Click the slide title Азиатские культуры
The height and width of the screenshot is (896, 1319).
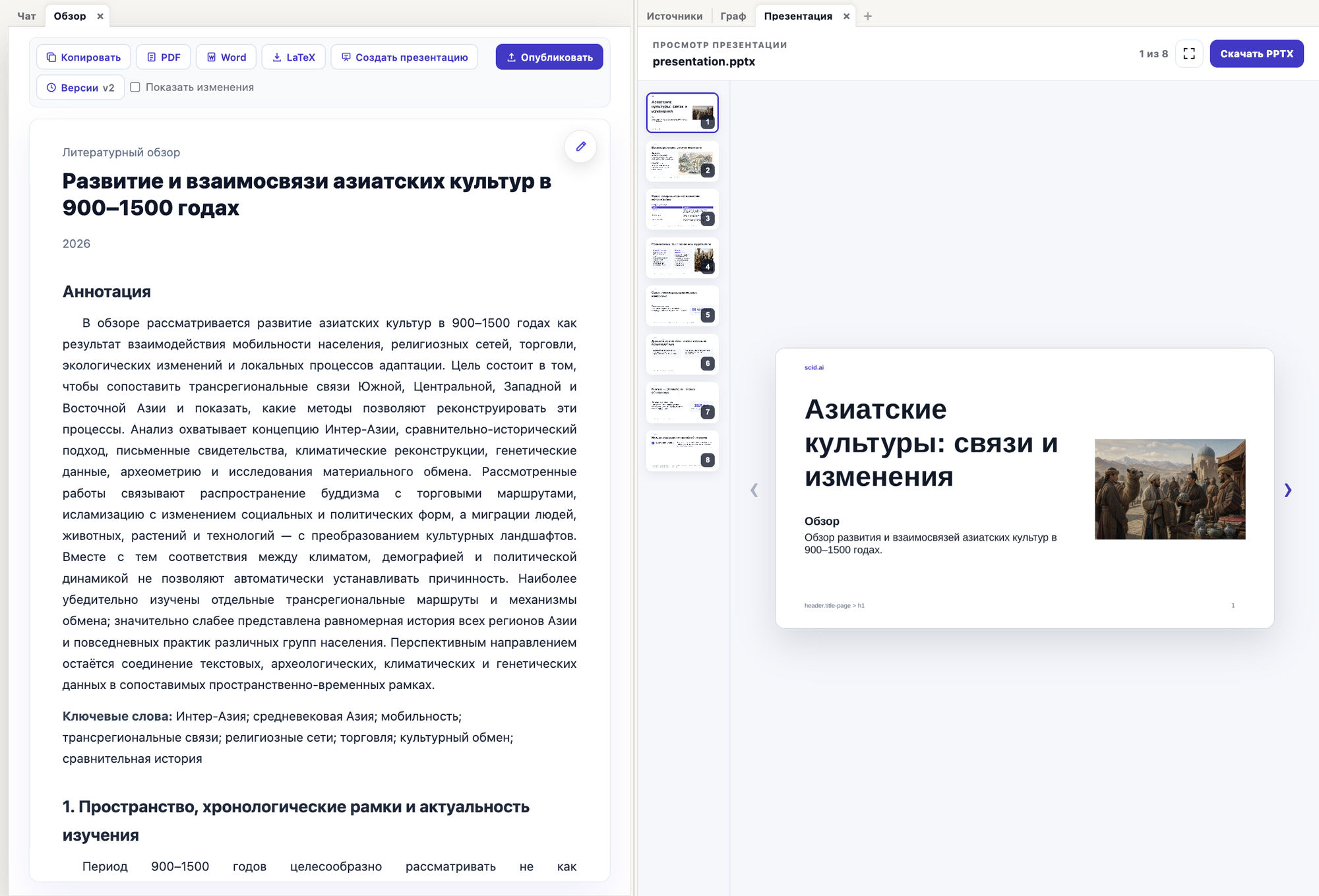pos(931,442)
